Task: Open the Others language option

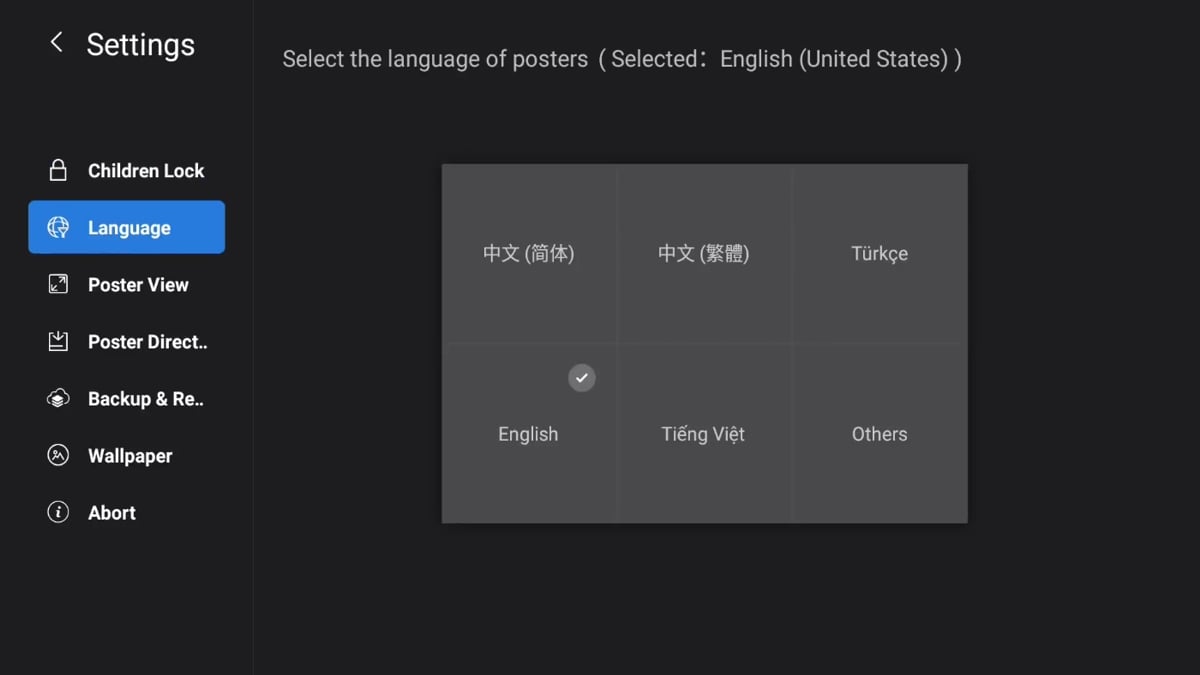Action: pyautogui.click(x=879, y=434)
